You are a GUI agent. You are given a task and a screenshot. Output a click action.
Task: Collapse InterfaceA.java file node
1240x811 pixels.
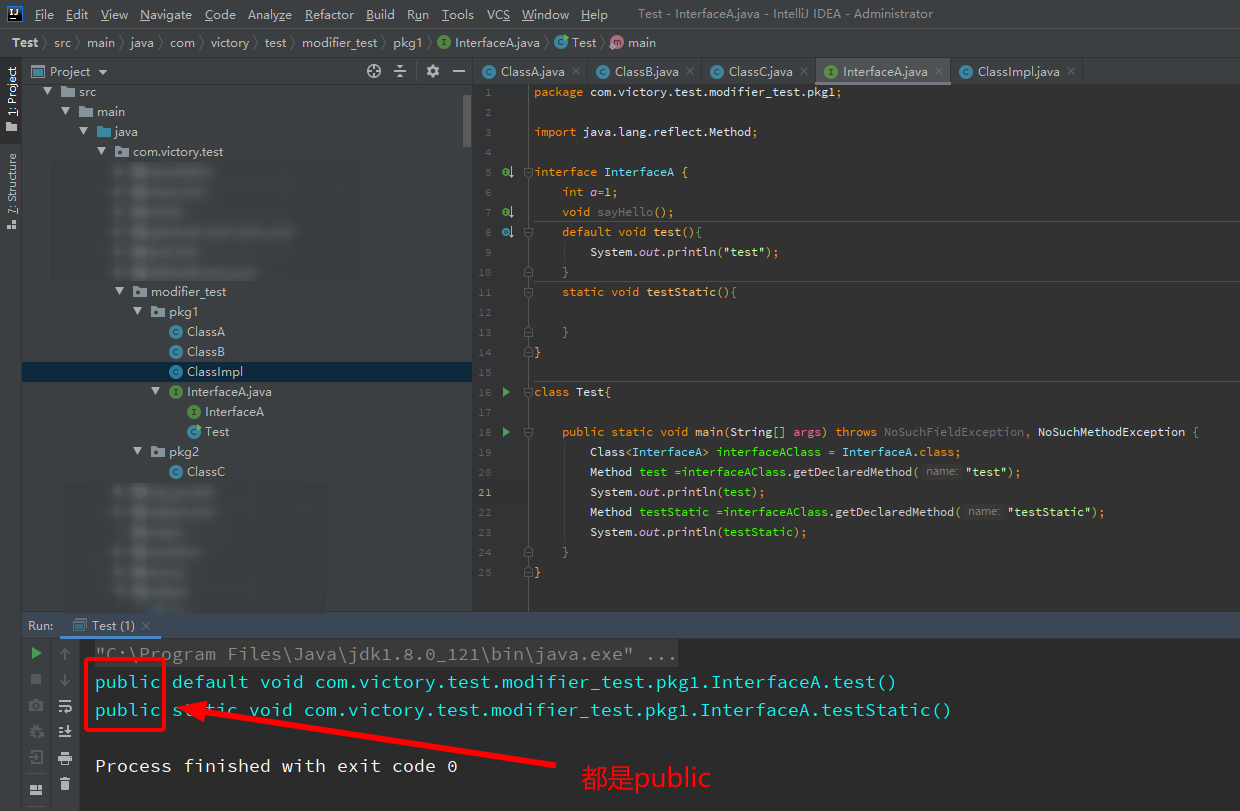coord(155,391)
